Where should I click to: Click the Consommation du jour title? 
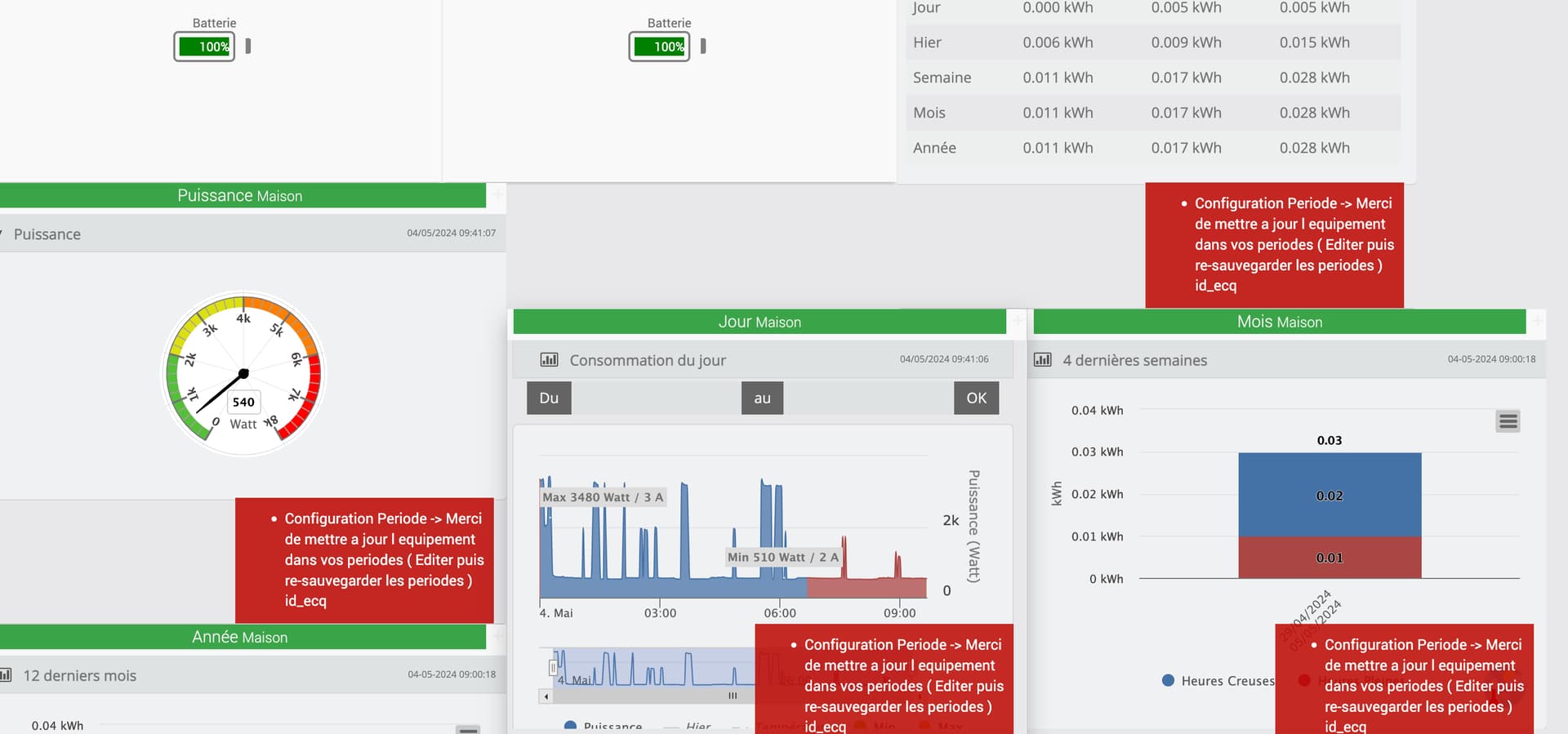pos(648,360)
